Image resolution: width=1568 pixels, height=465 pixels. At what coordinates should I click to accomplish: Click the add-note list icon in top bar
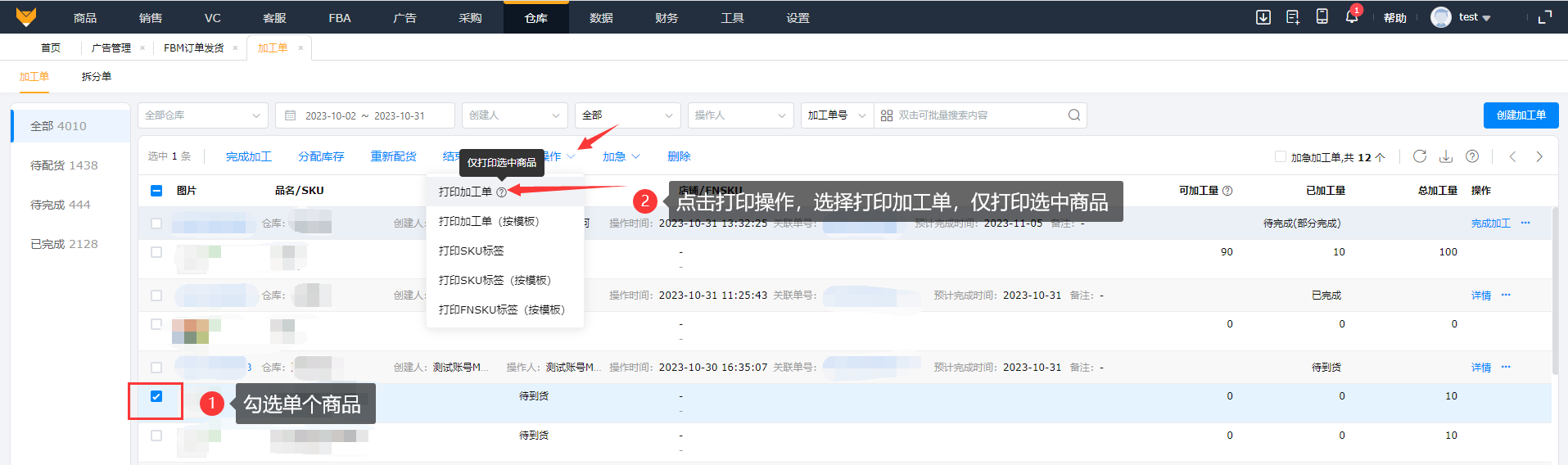[x=1293, y=17]
